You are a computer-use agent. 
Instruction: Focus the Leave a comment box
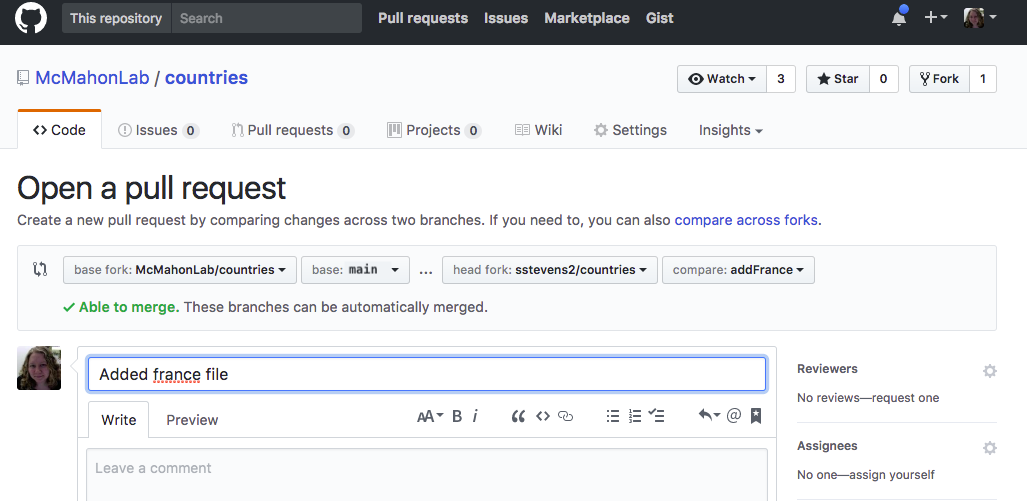point(426,475)
